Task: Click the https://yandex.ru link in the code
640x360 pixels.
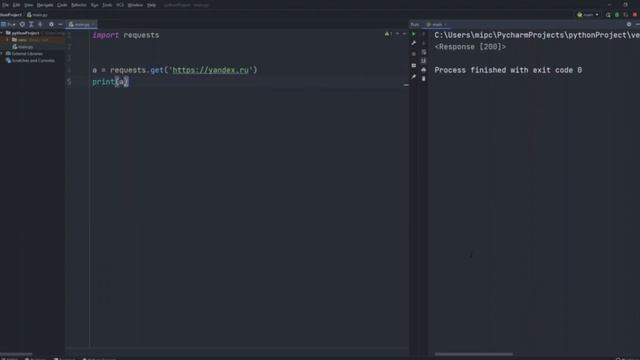Action: point(210,70)
